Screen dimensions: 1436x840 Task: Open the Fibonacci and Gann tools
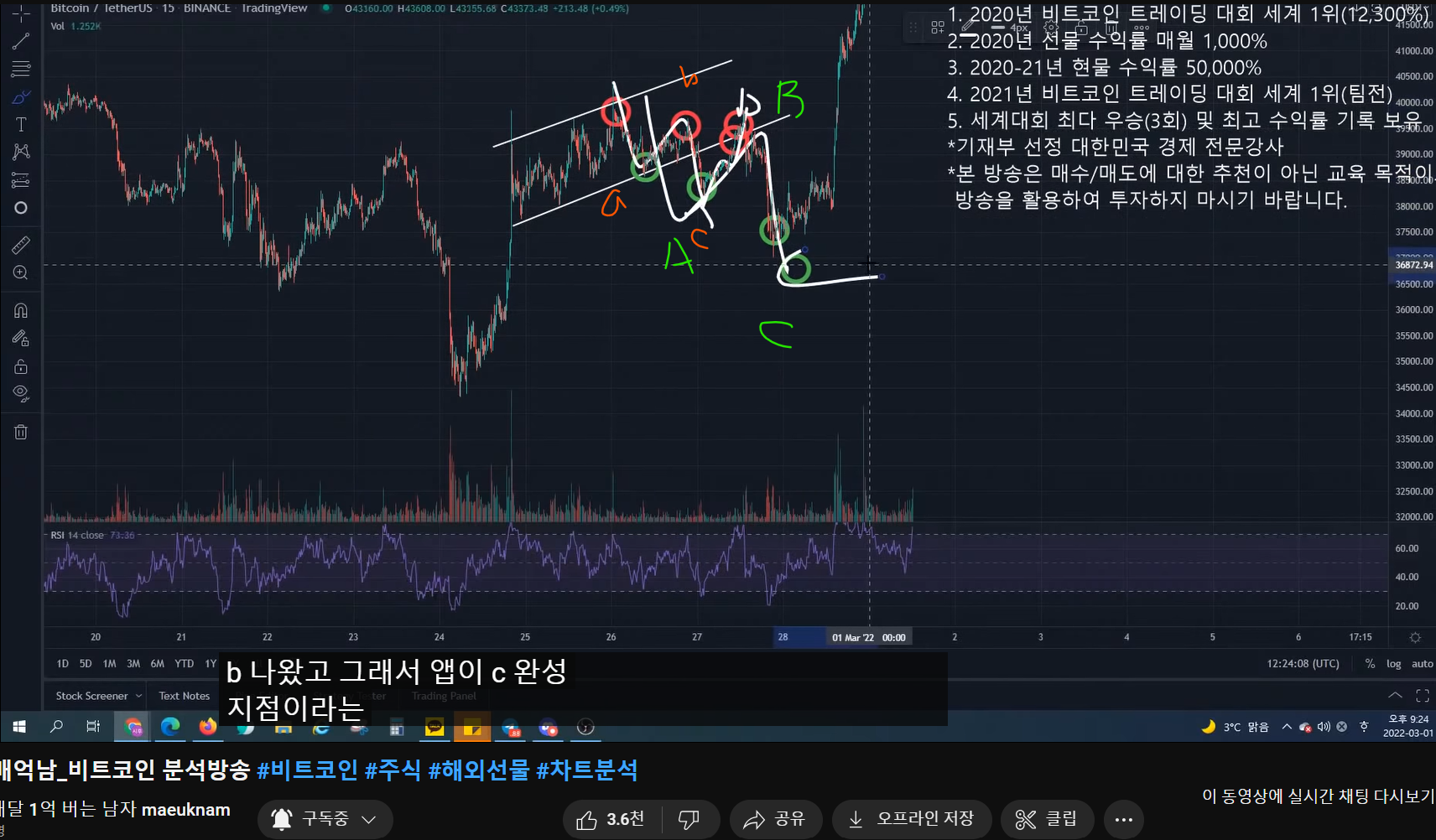pyautogui.click(x=21, y=69)
